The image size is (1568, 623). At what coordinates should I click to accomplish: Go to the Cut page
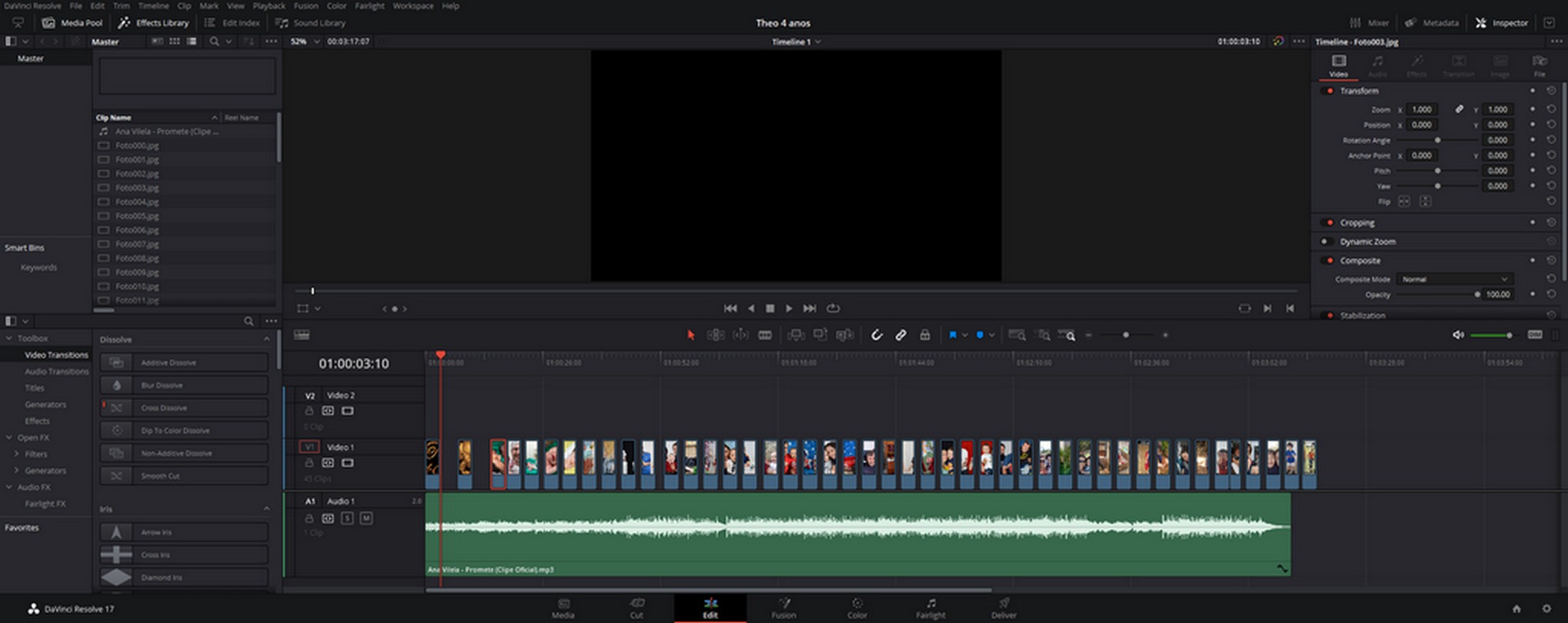pos(636,608)
